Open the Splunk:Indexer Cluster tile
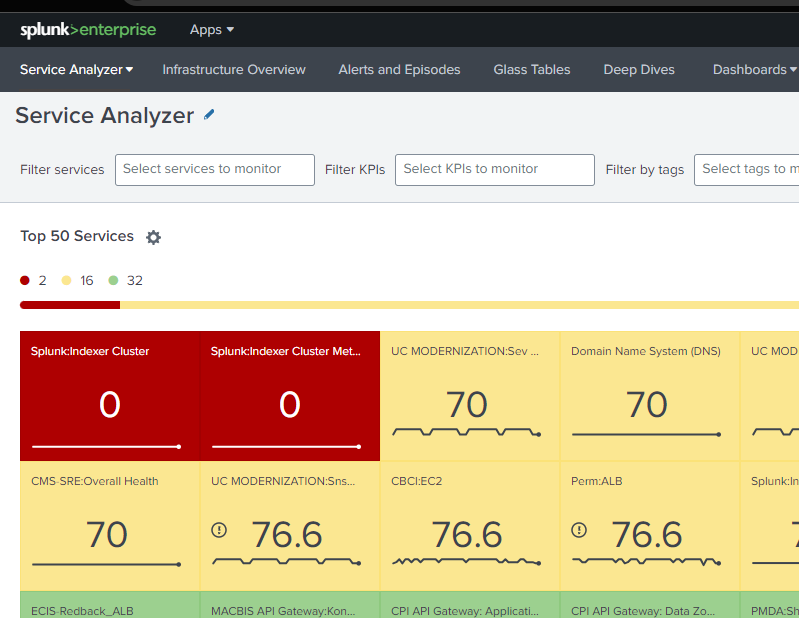The width and height of the screenshot is (799, 618). (110, 396)
